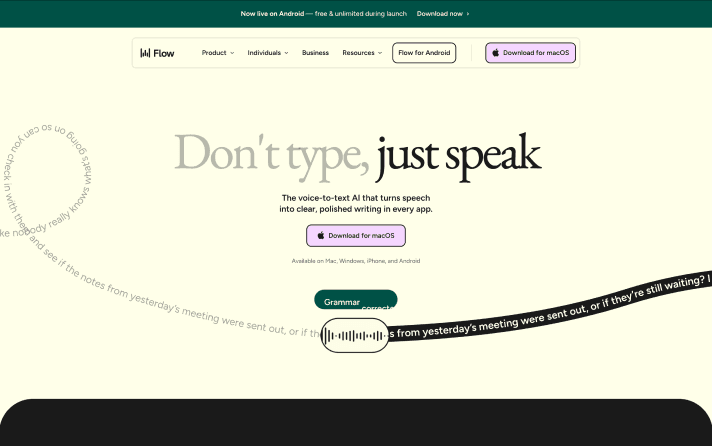Click the Flow logo in the navigation bar
This screenshot has height=446, width=712.
[x=157, y=53]
